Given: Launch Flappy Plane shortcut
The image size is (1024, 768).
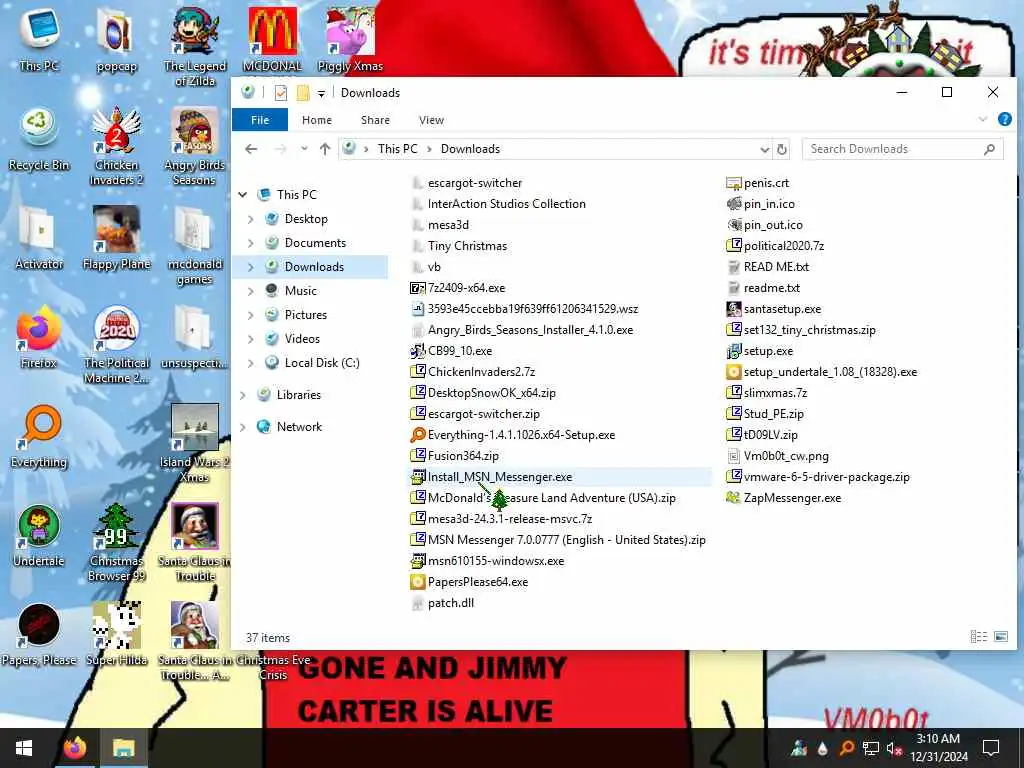Looking at the screenshot, I should point(116,238).
